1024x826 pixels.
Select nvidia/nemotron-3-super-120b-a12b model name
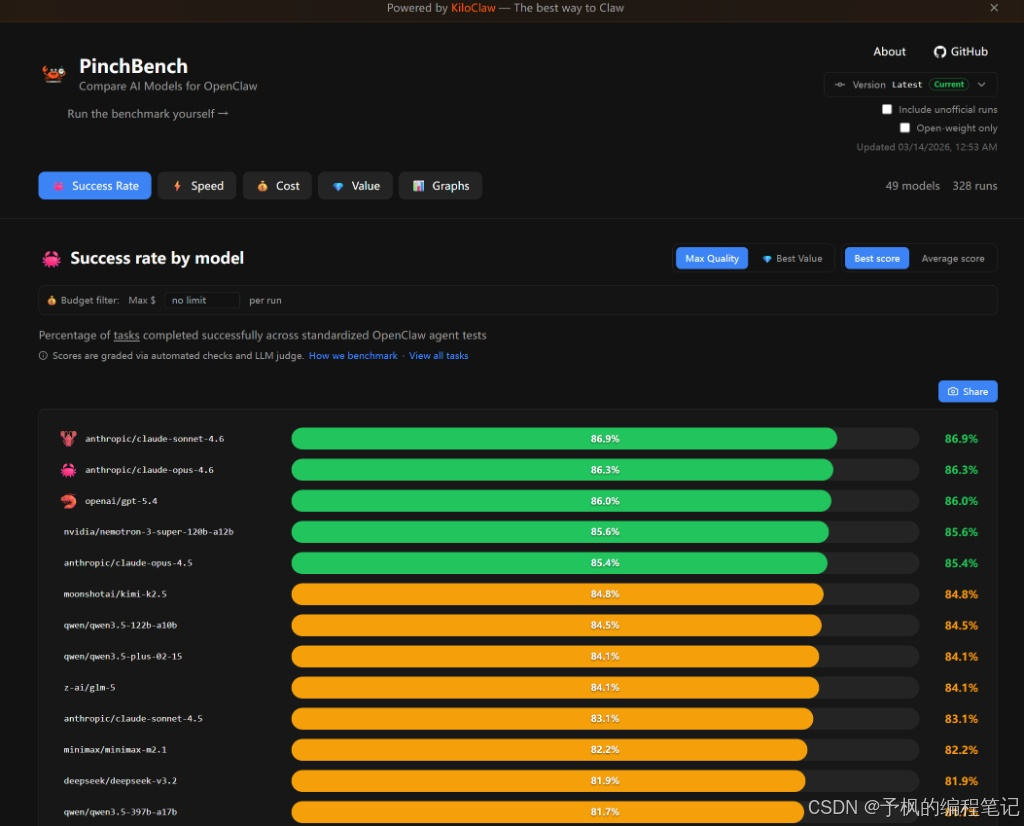148,532
